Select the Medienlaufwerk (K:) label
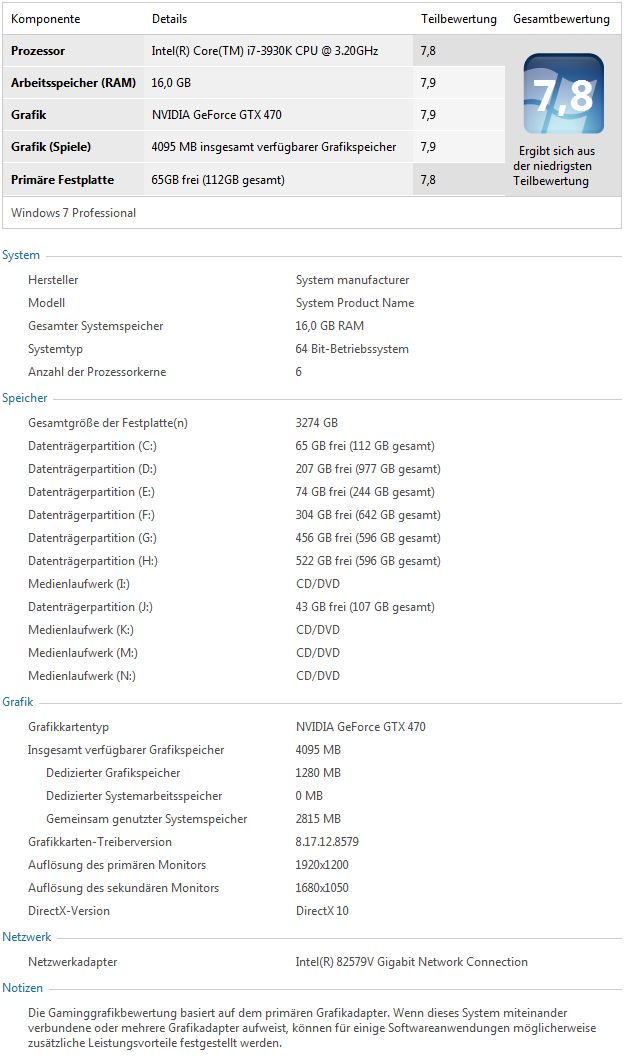 (x=80, y=630)
